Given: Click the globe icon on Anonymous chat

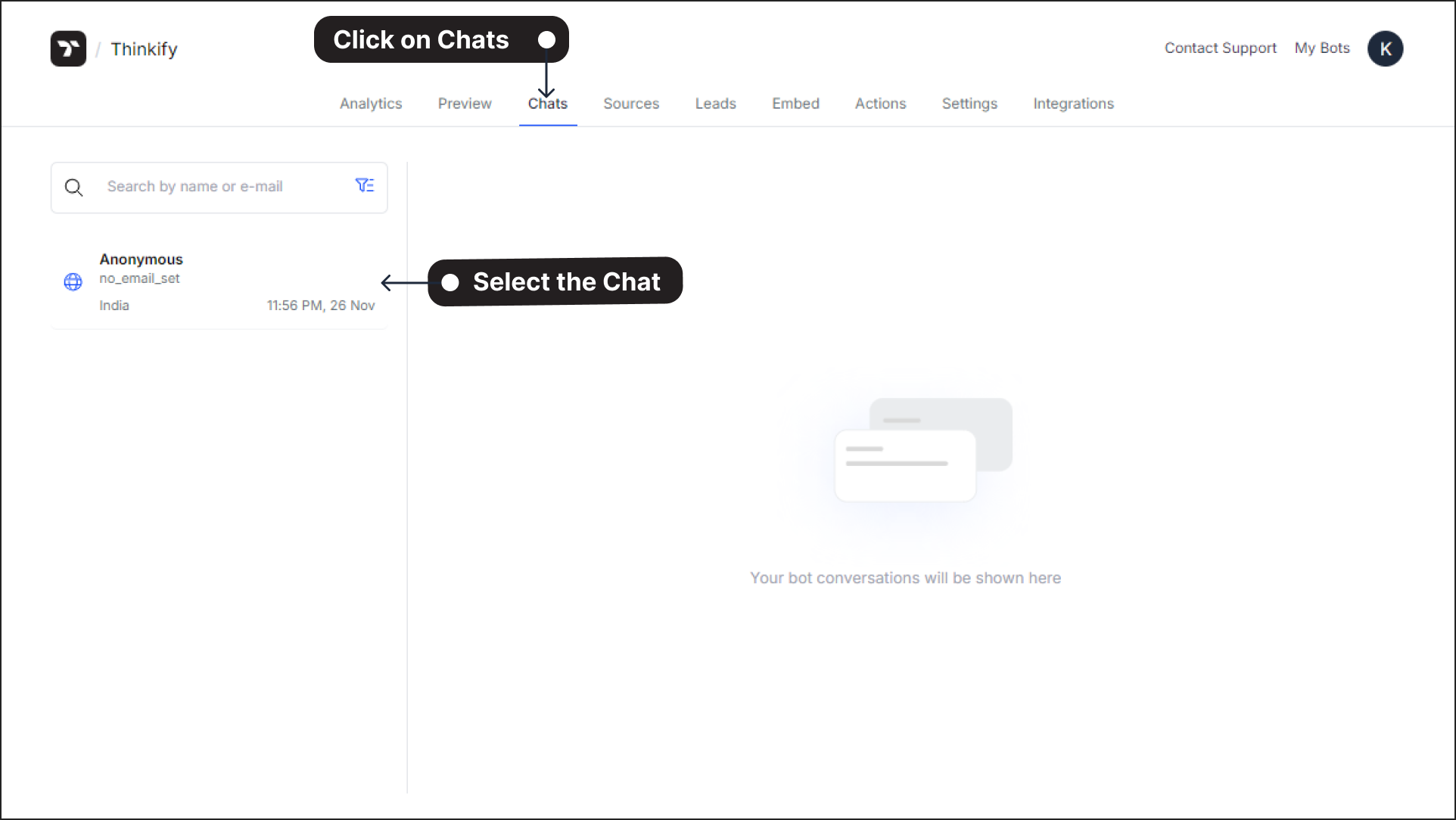Looking at the screenshot, I should pos(73,281).
